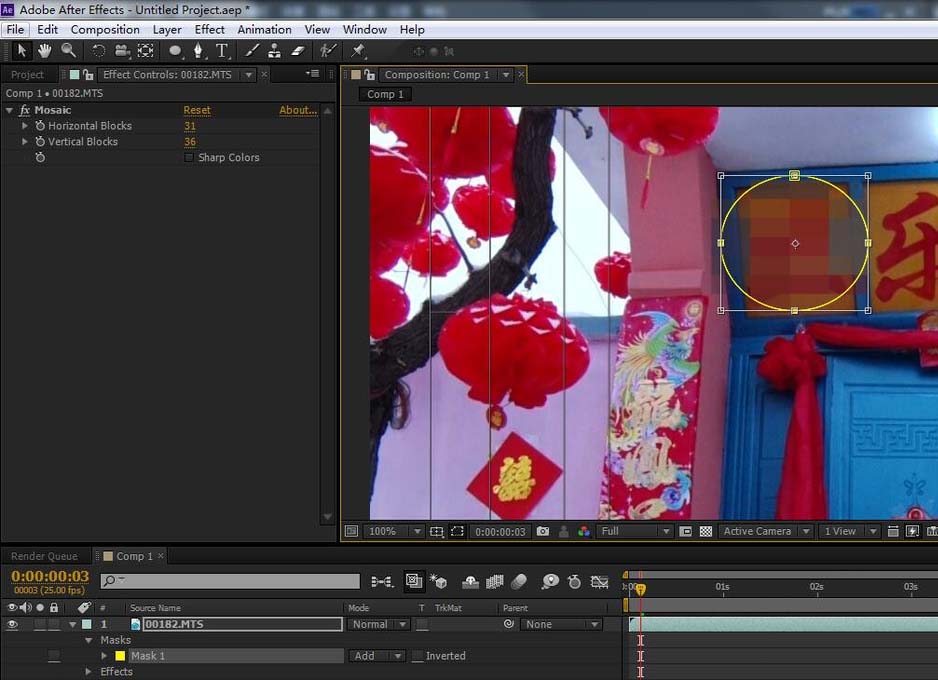Open the mask mode Add dropdown

377,656
